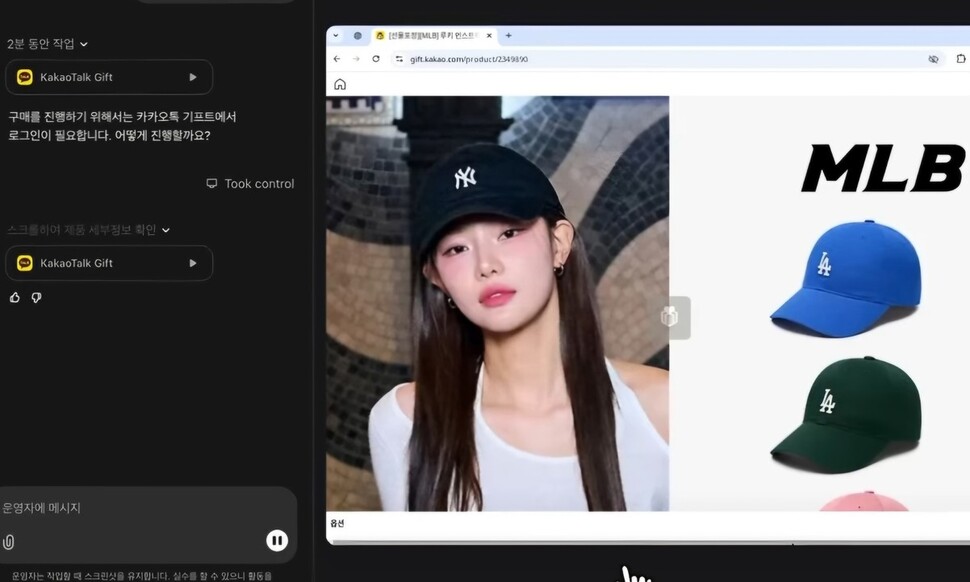Click the browser reload icon
This screenshot has height=582, width=970.
(x=376, y=59)
